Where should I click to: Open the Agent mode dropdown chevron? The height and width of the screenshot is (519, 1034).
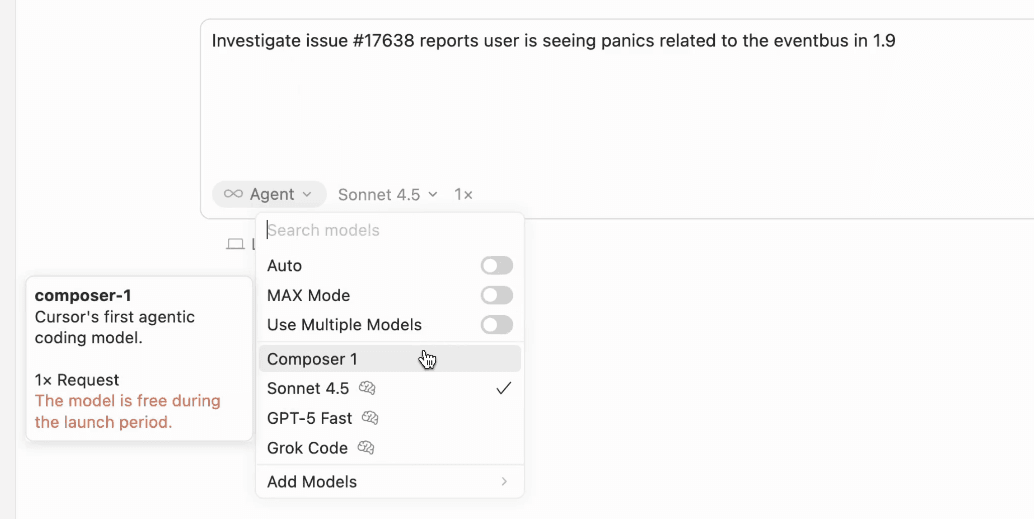(x=307, y=194)
